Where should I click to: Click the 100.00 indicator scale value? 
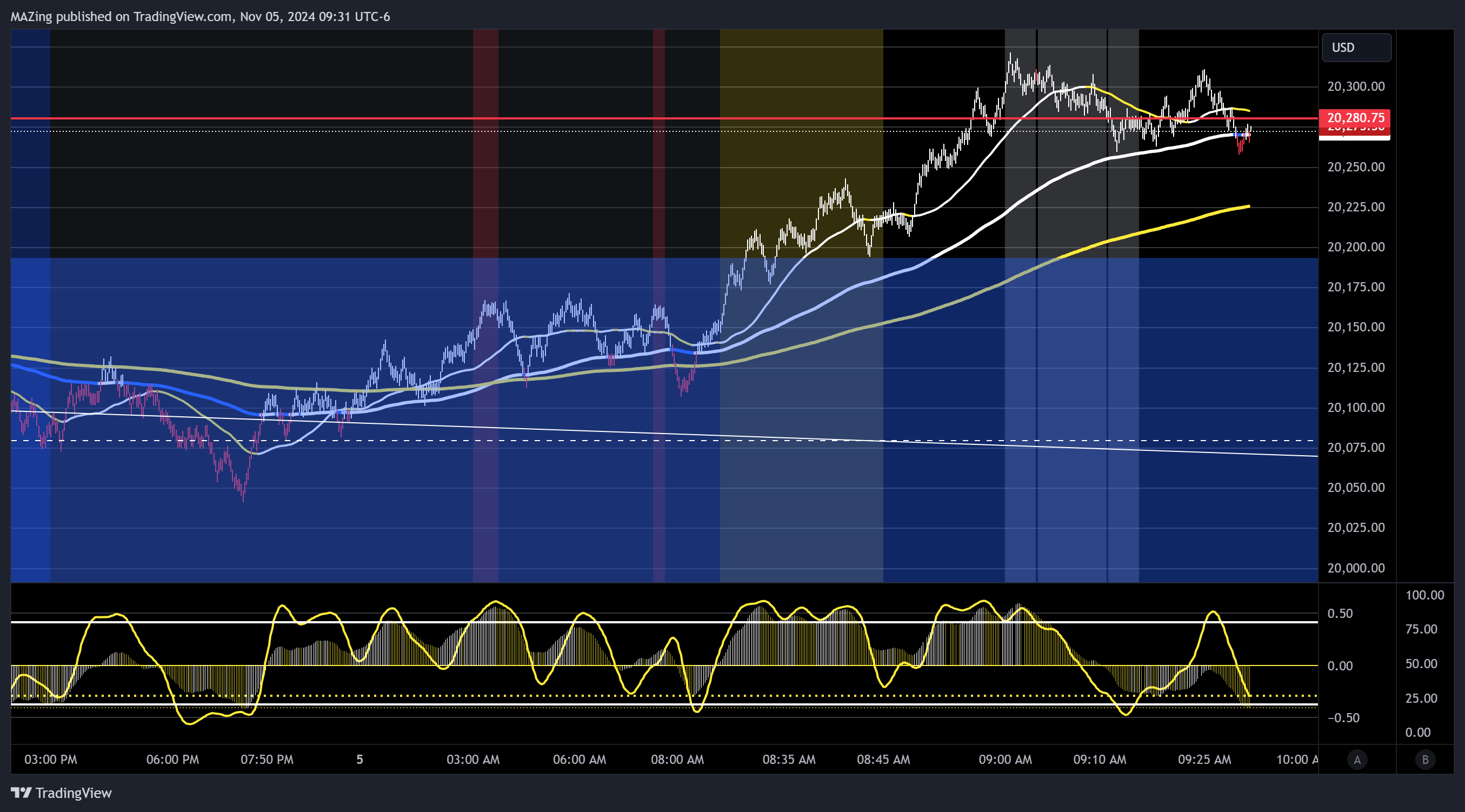point(1424,595)
